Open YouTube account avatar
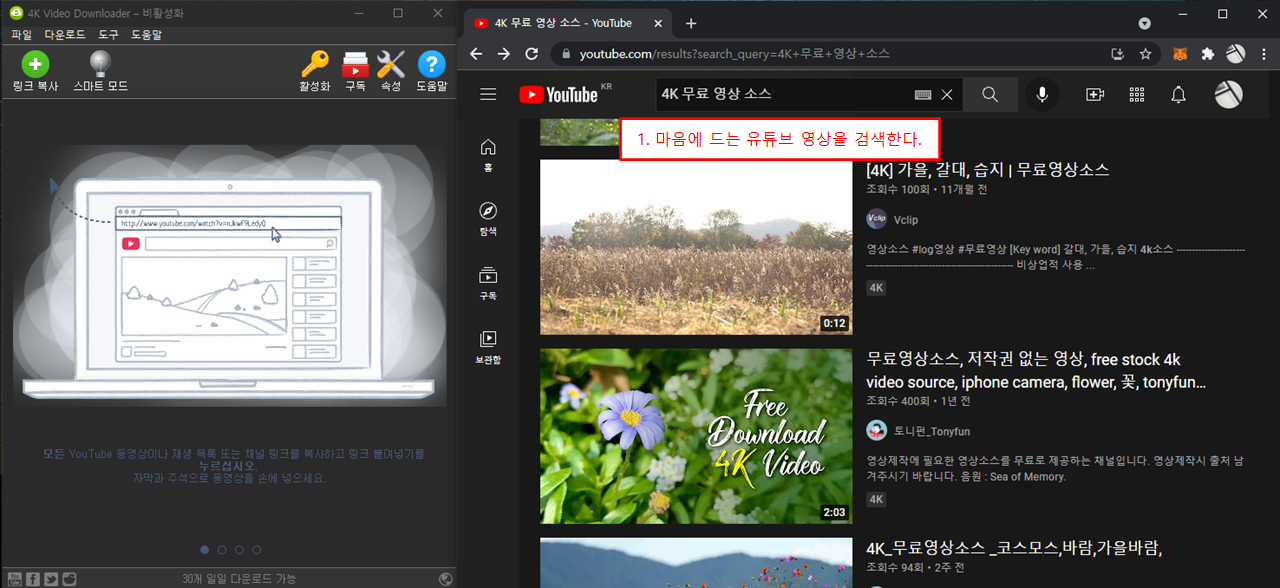This screenshot has height=588, width=1280. coord(1228,94)
